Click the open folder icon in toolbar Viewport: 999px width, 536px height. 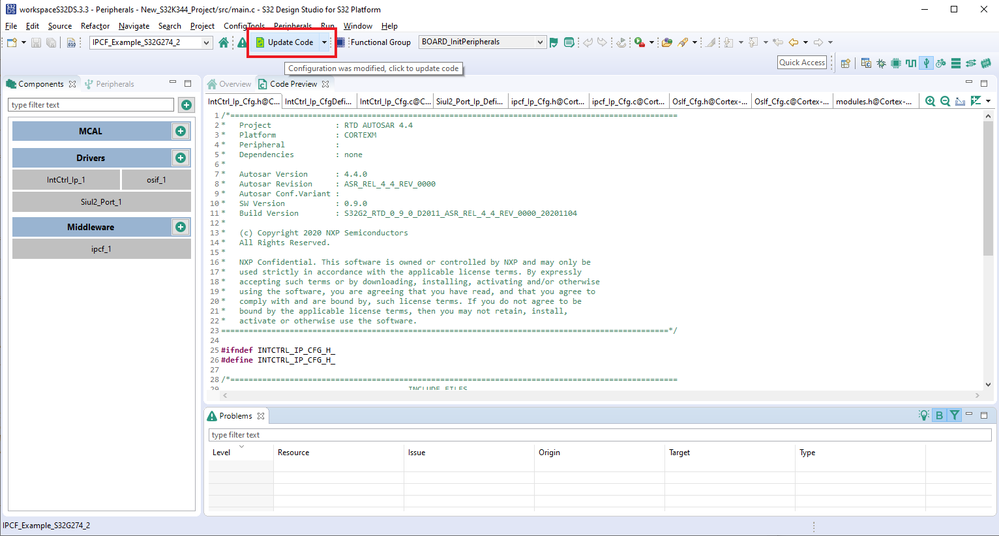(666, 42)
